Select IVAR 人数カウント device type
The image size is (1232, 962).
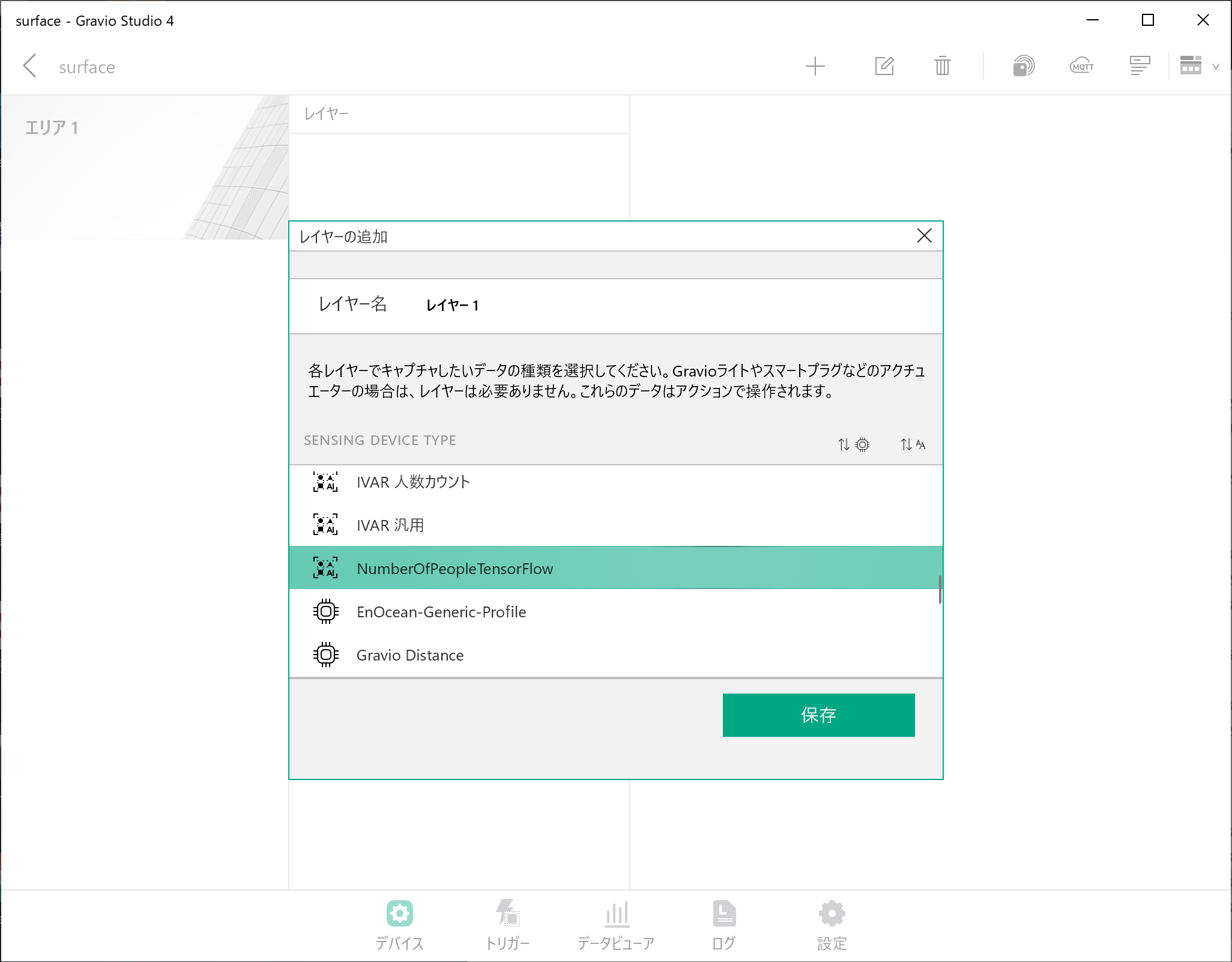pyautogui.click(x=615, y=482)
